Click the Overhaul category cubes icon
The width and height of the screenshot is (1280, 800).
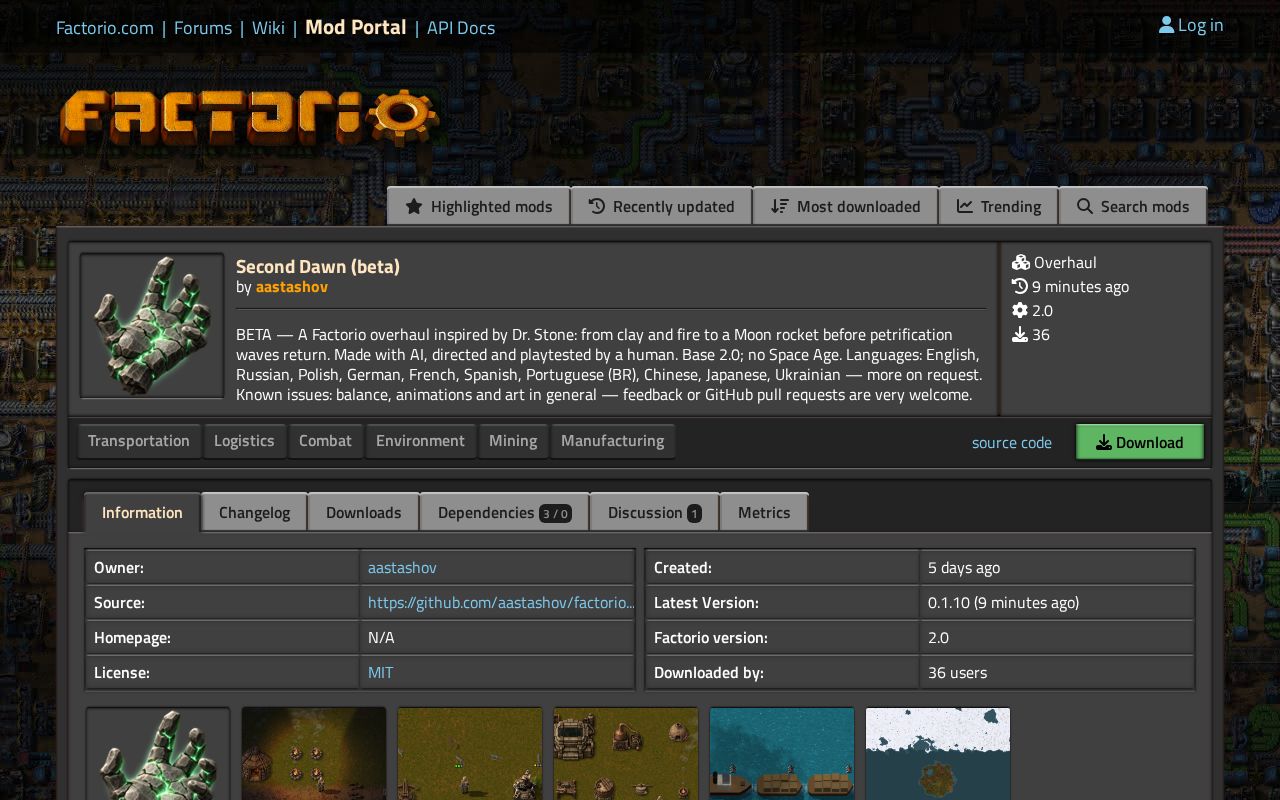[x=1021, y=262]
